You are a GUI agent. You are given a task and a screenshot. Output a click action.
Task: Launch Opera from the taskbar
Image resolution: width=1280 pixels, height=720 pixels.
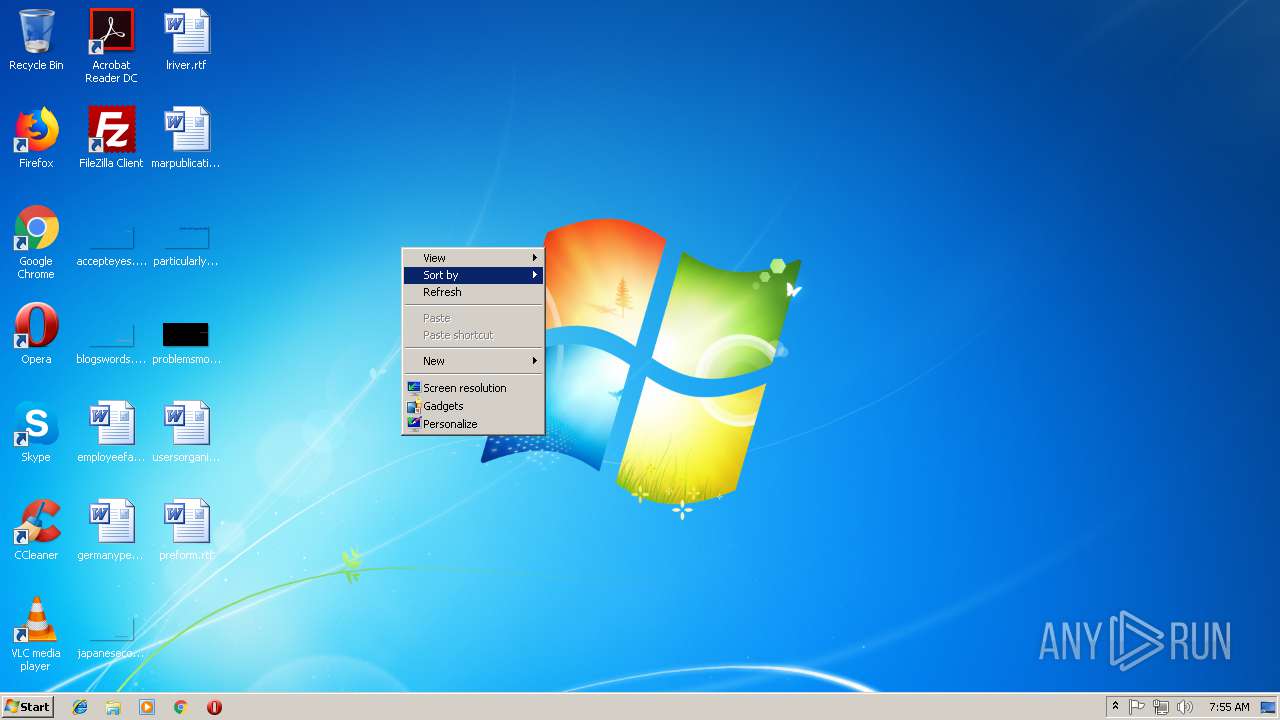(214, 707)
